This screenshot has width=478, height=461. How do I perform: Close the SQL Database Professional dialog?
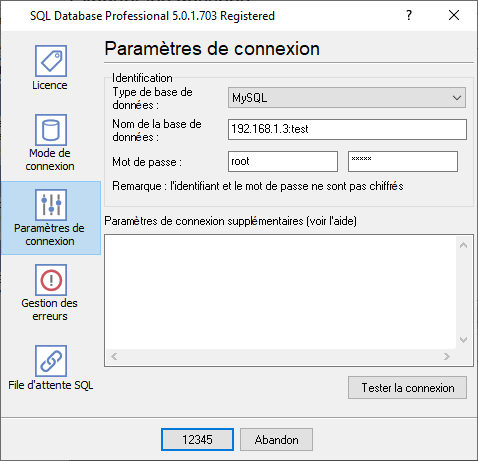click(x=454, y=15)
